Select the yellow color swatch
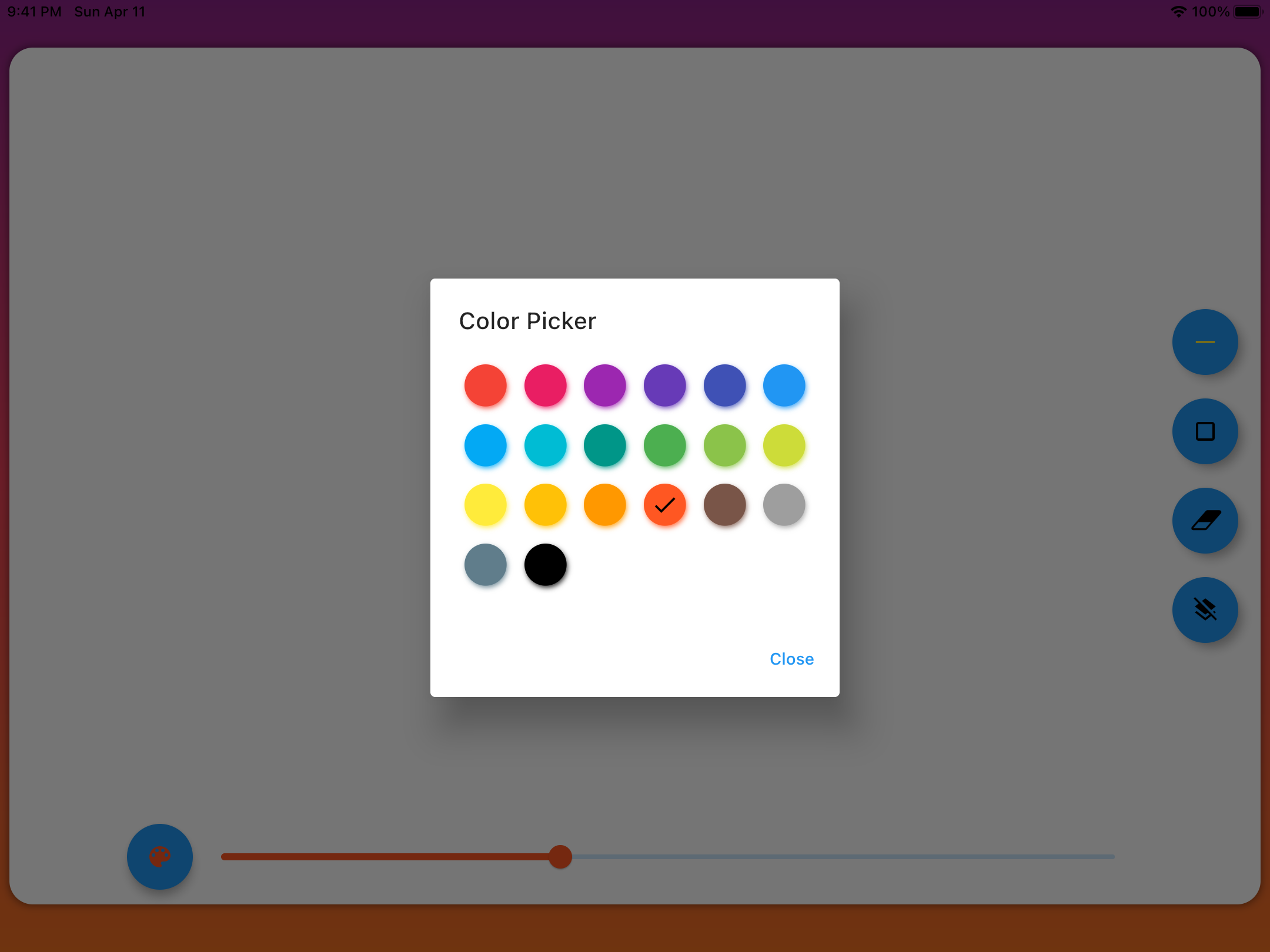 point(485,504)
